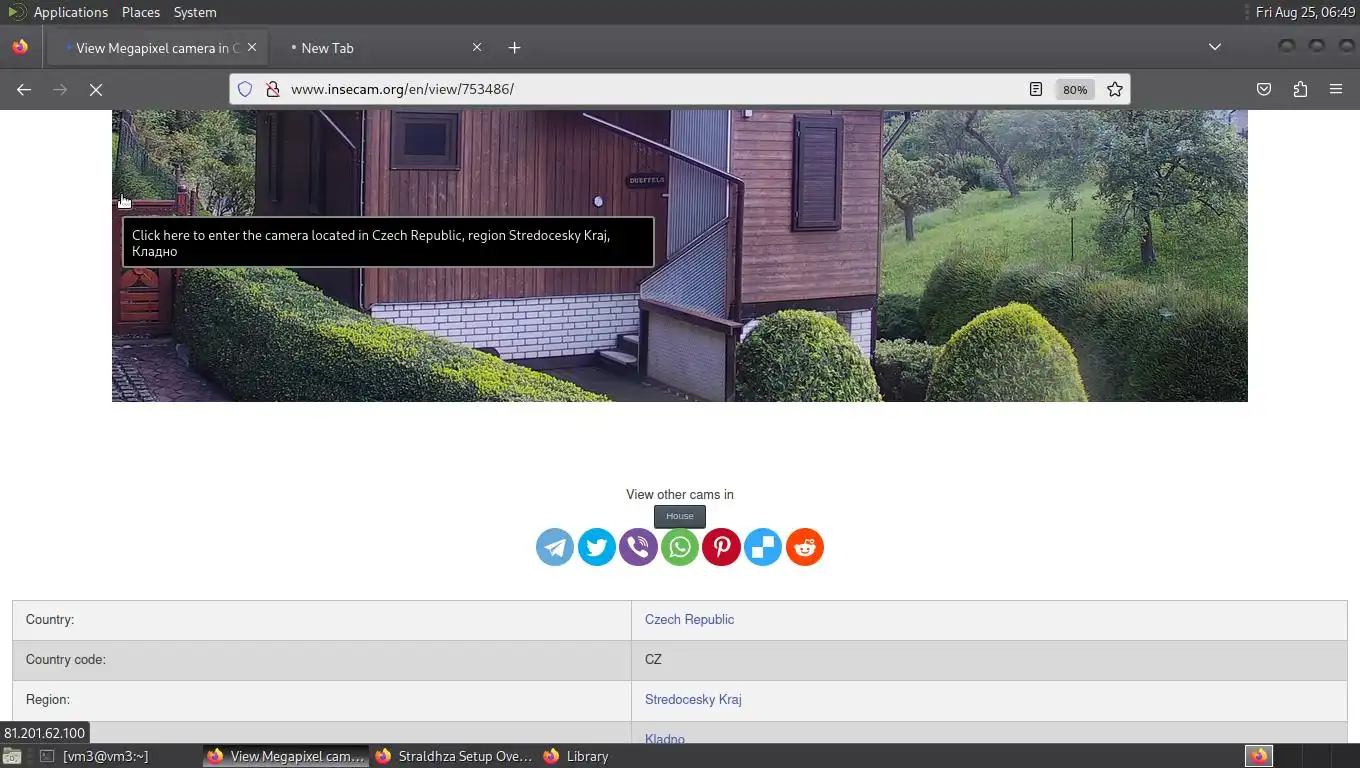Open tracking protection shield info
The height and width of the screenshot is (768, 1360).
245,89
